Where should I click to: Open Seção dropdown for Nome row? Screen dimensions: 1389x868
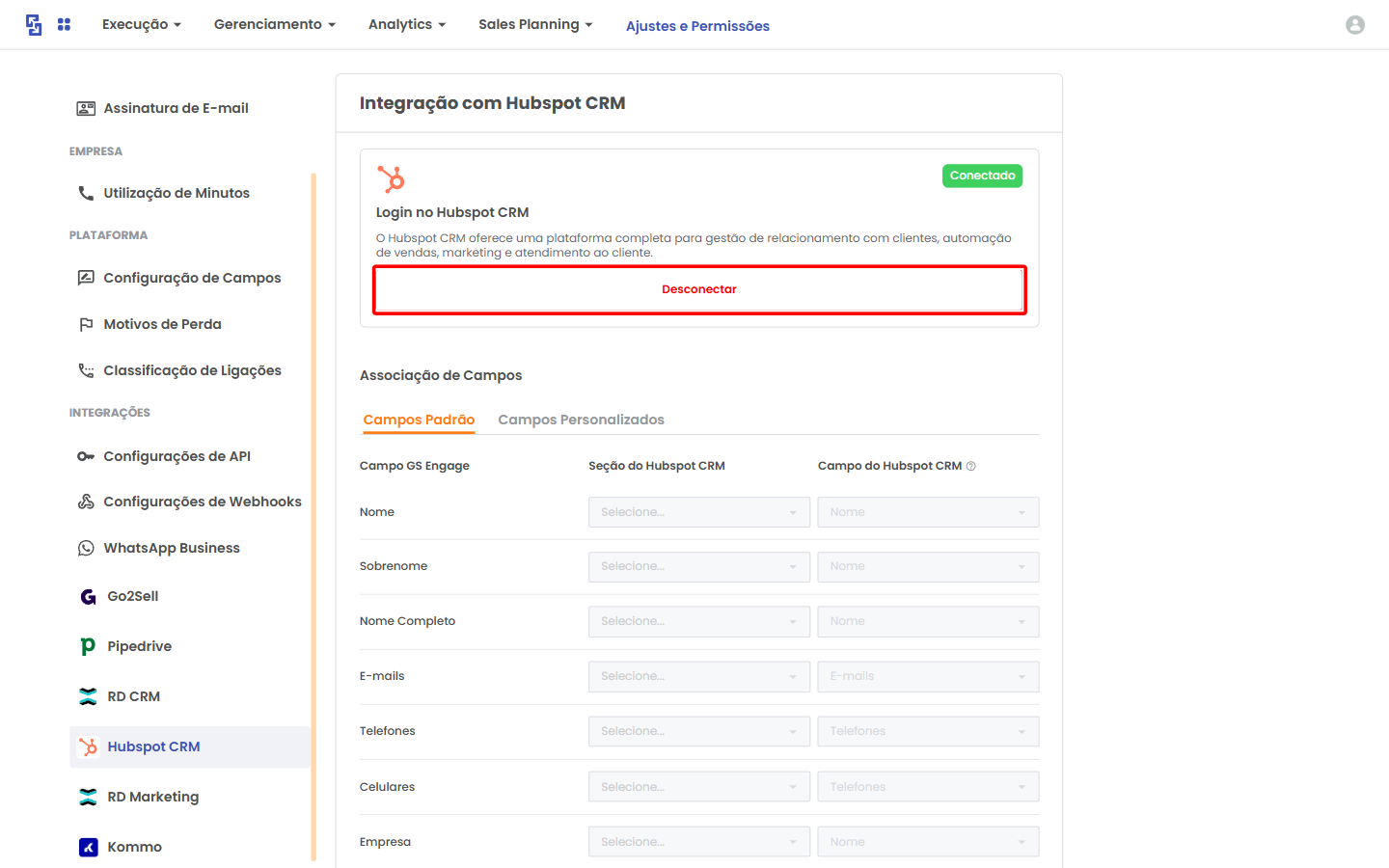click(x=699, y=512)
